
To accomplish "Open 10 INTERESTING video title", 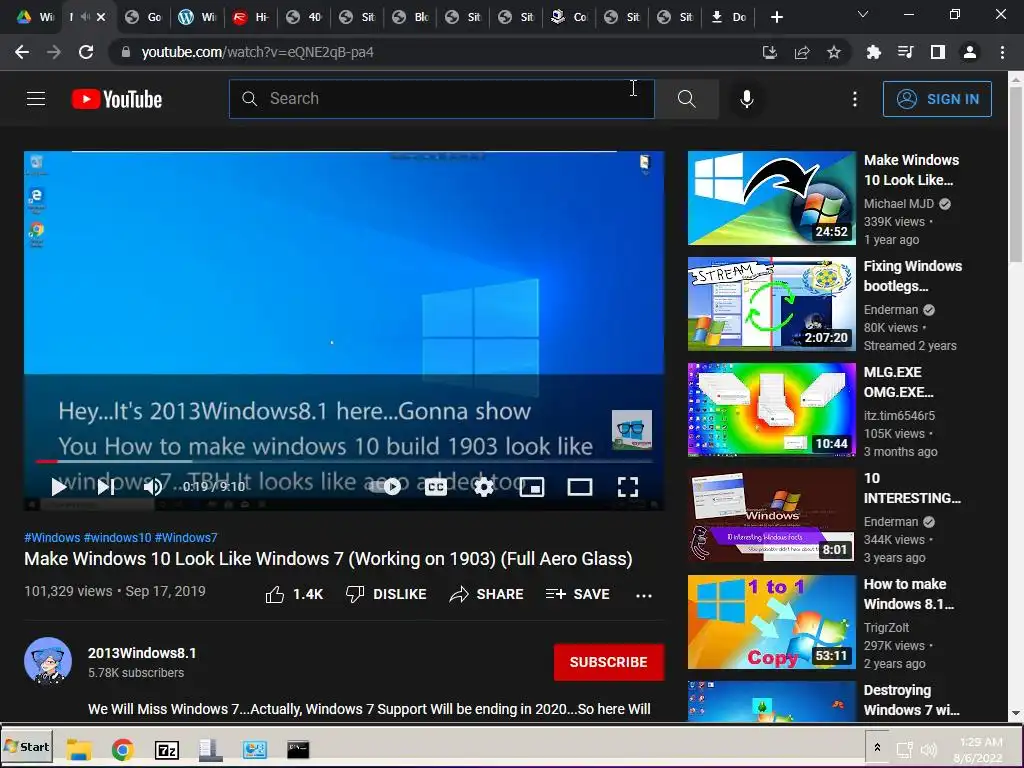I will tap(912, 488).
